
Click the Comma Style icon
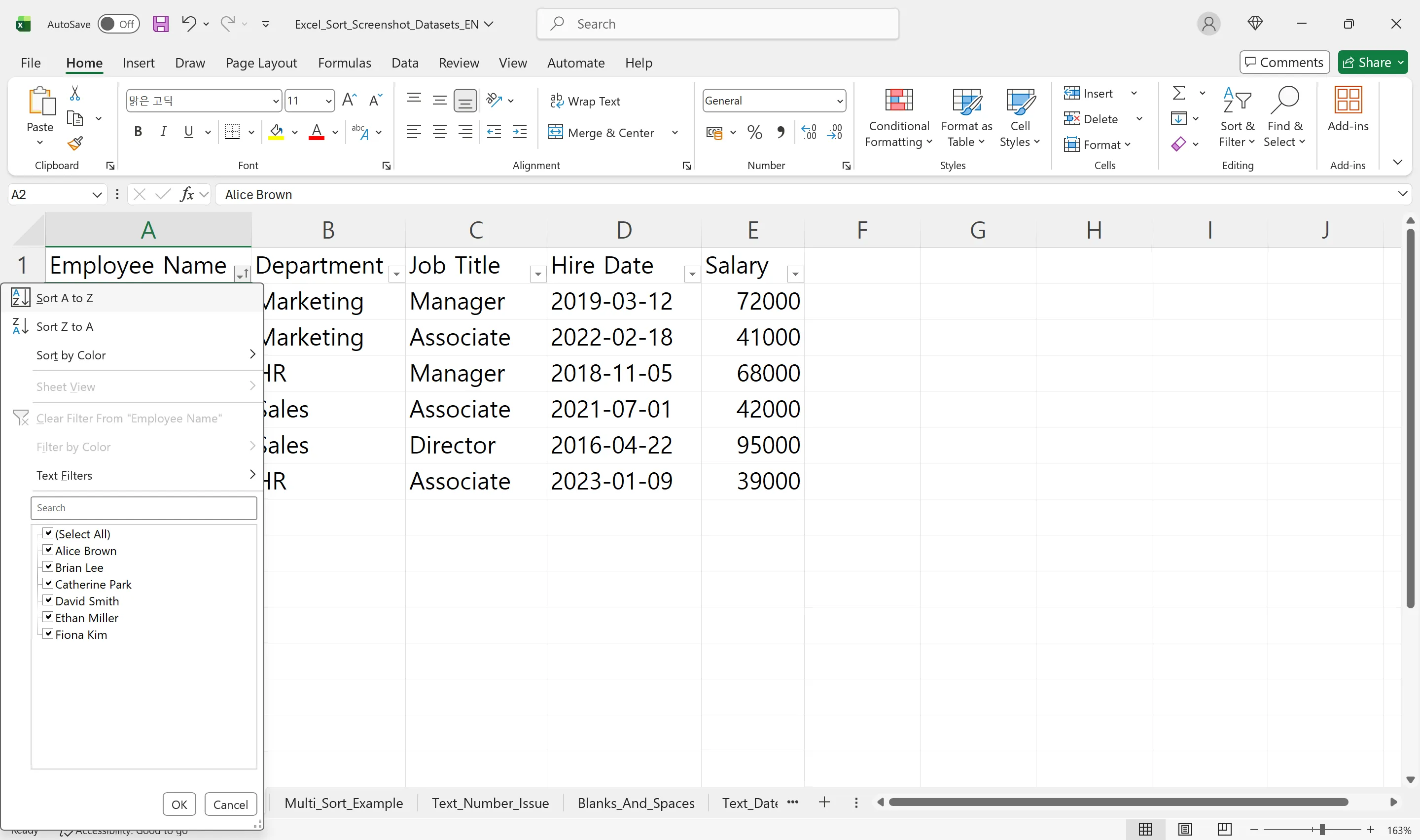781,132
